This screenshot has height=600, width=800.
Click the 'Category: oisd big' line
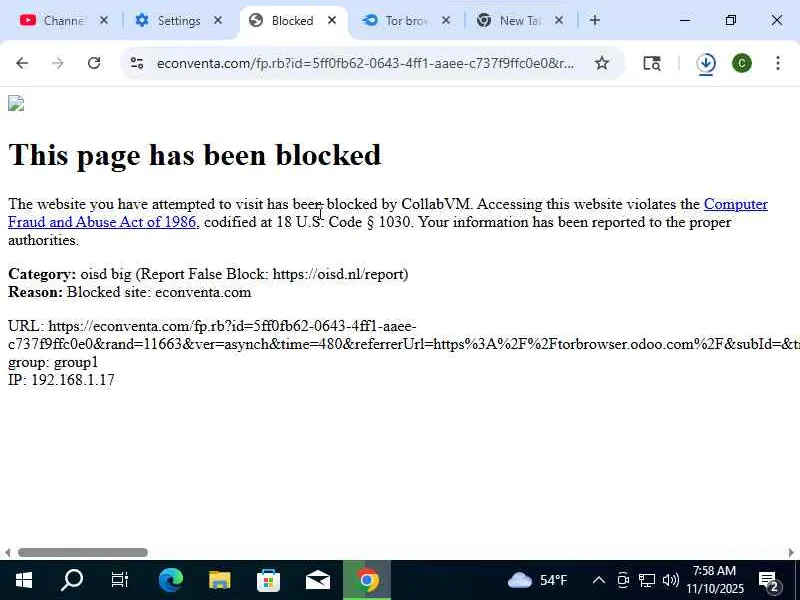tap(208, 274)
